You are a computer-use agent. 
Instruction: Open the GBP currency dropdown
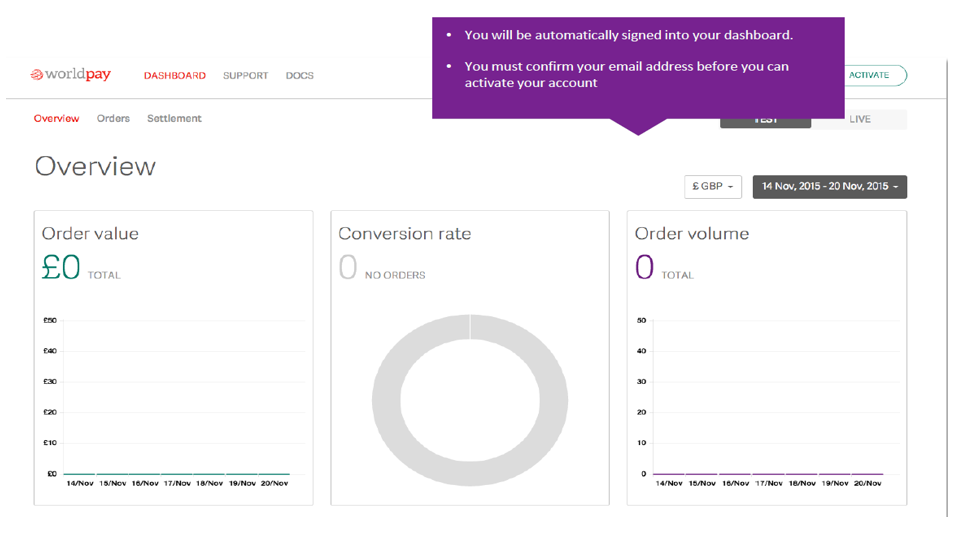click(713, 187)
